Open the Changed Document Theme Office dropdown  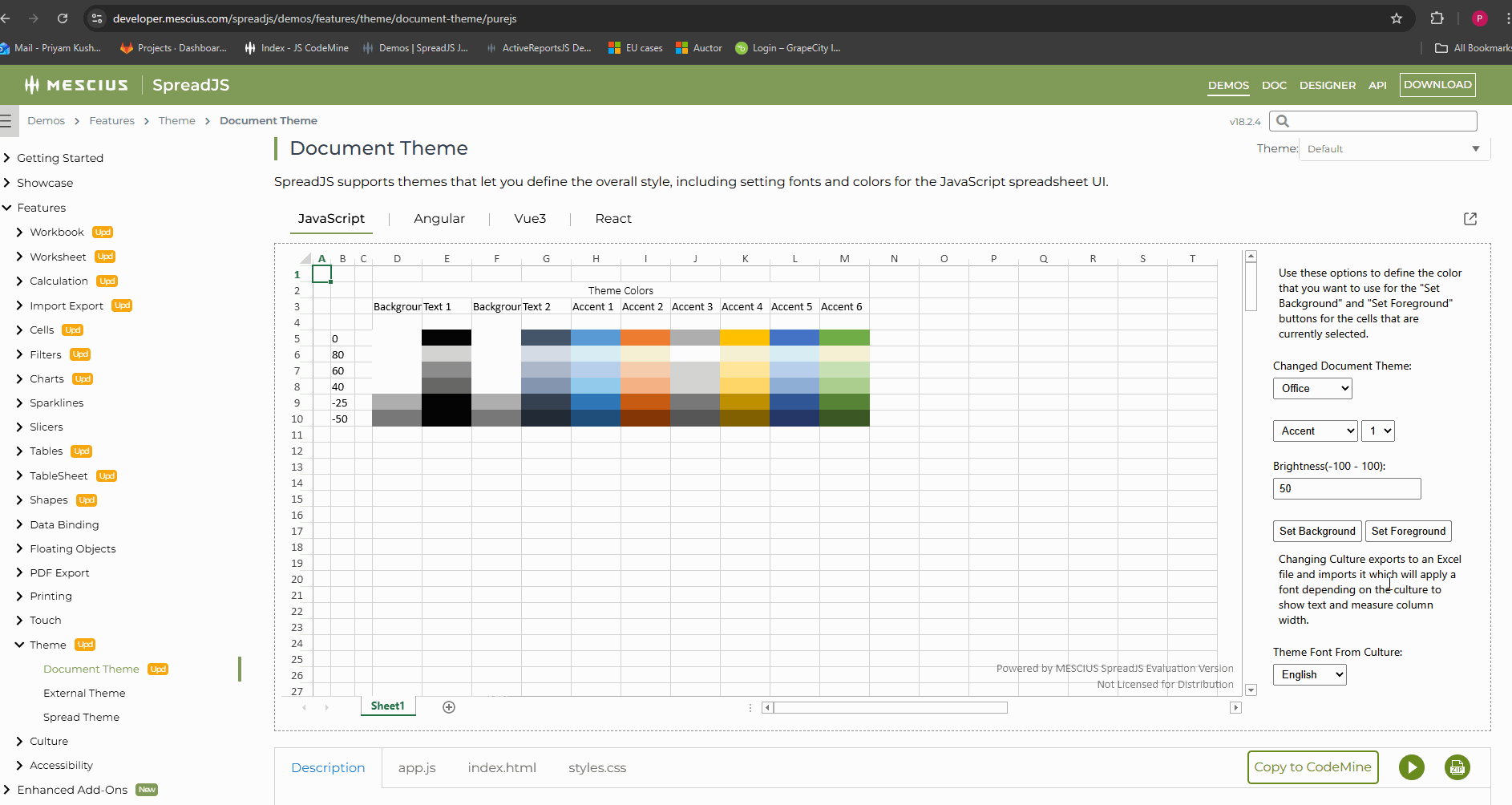tap(1312, 389)
